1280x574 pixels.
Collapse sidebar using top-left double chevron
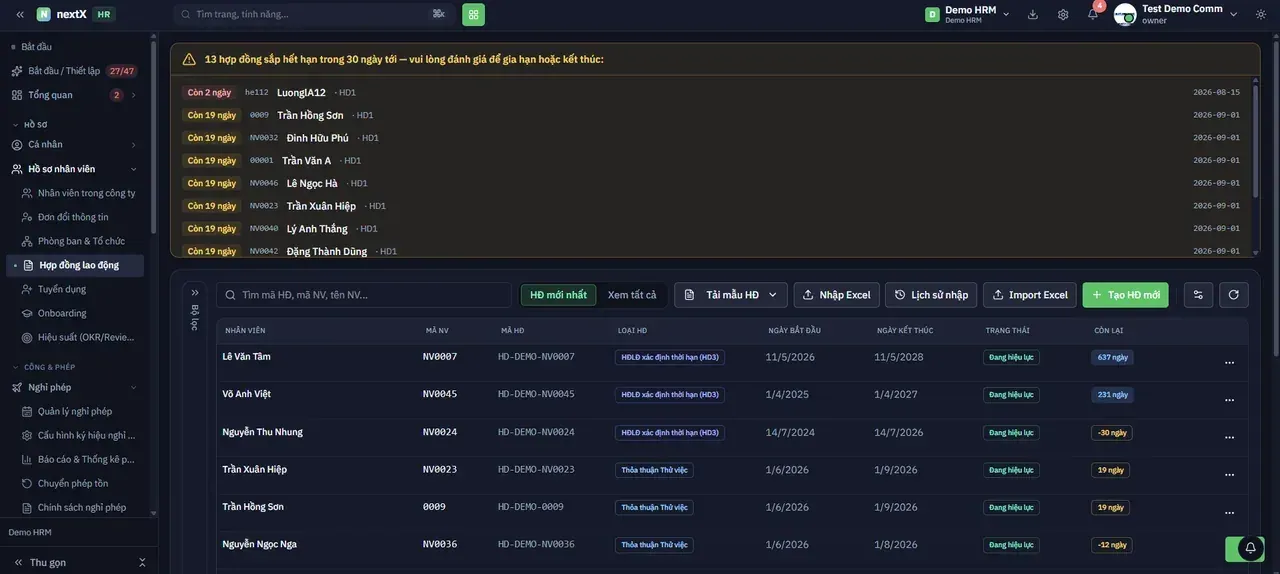click(x=20, y=14)
